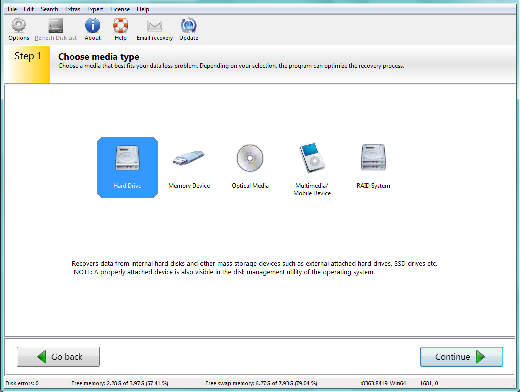Open the Expert menu

95,9
